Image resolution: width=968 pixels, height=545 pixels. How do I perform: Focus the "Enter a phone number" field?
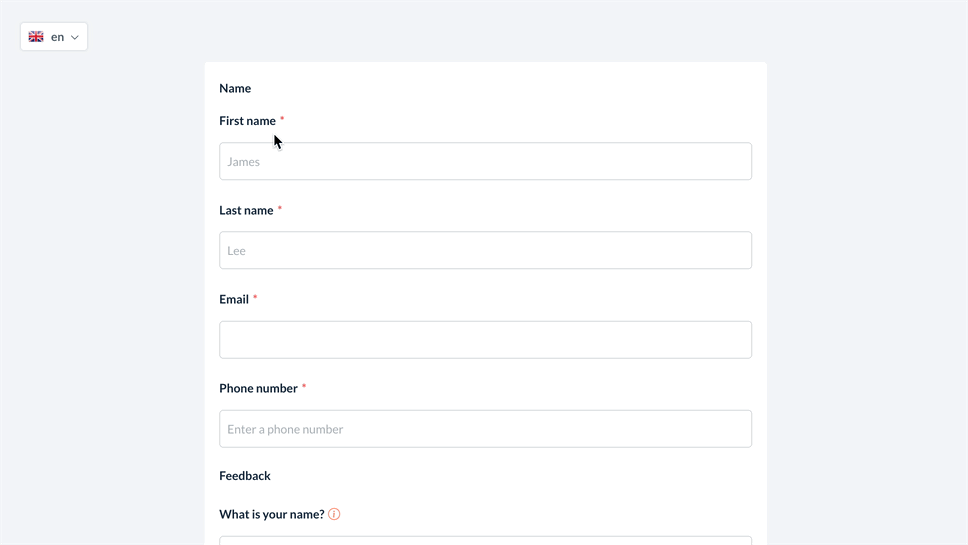click(x=485, y=429)
